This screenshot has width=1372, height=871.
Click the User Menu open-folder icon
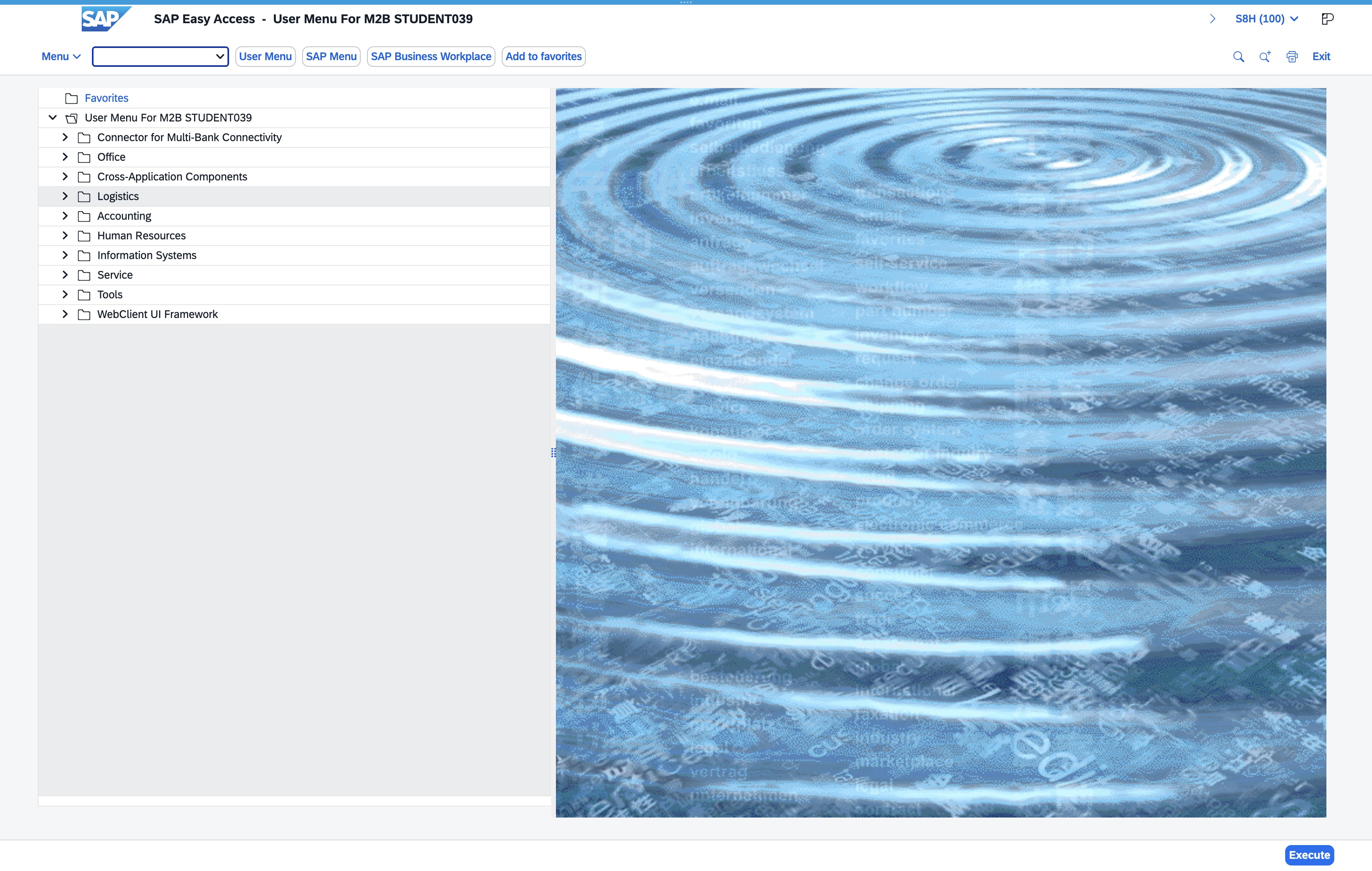pos(71,118)
